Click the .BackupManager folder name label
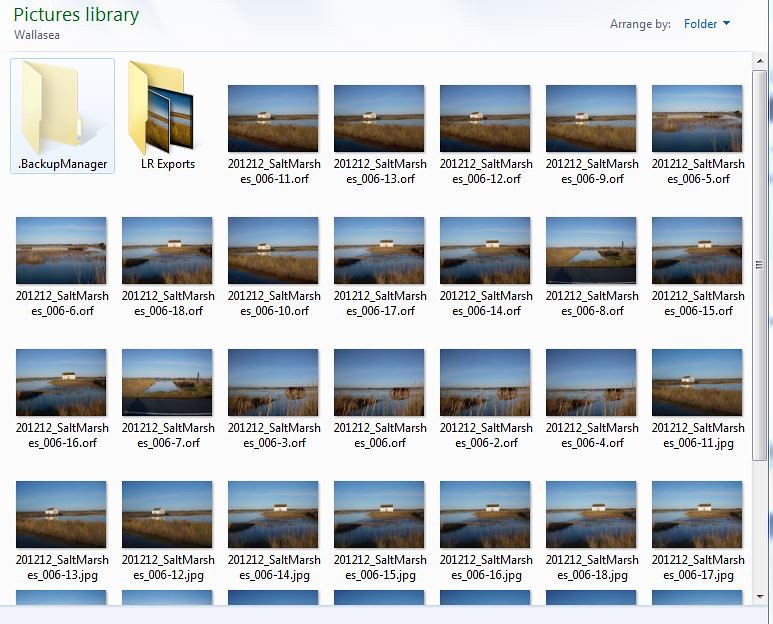Screen dimensions: 773x624 click(x=62, y=164)
